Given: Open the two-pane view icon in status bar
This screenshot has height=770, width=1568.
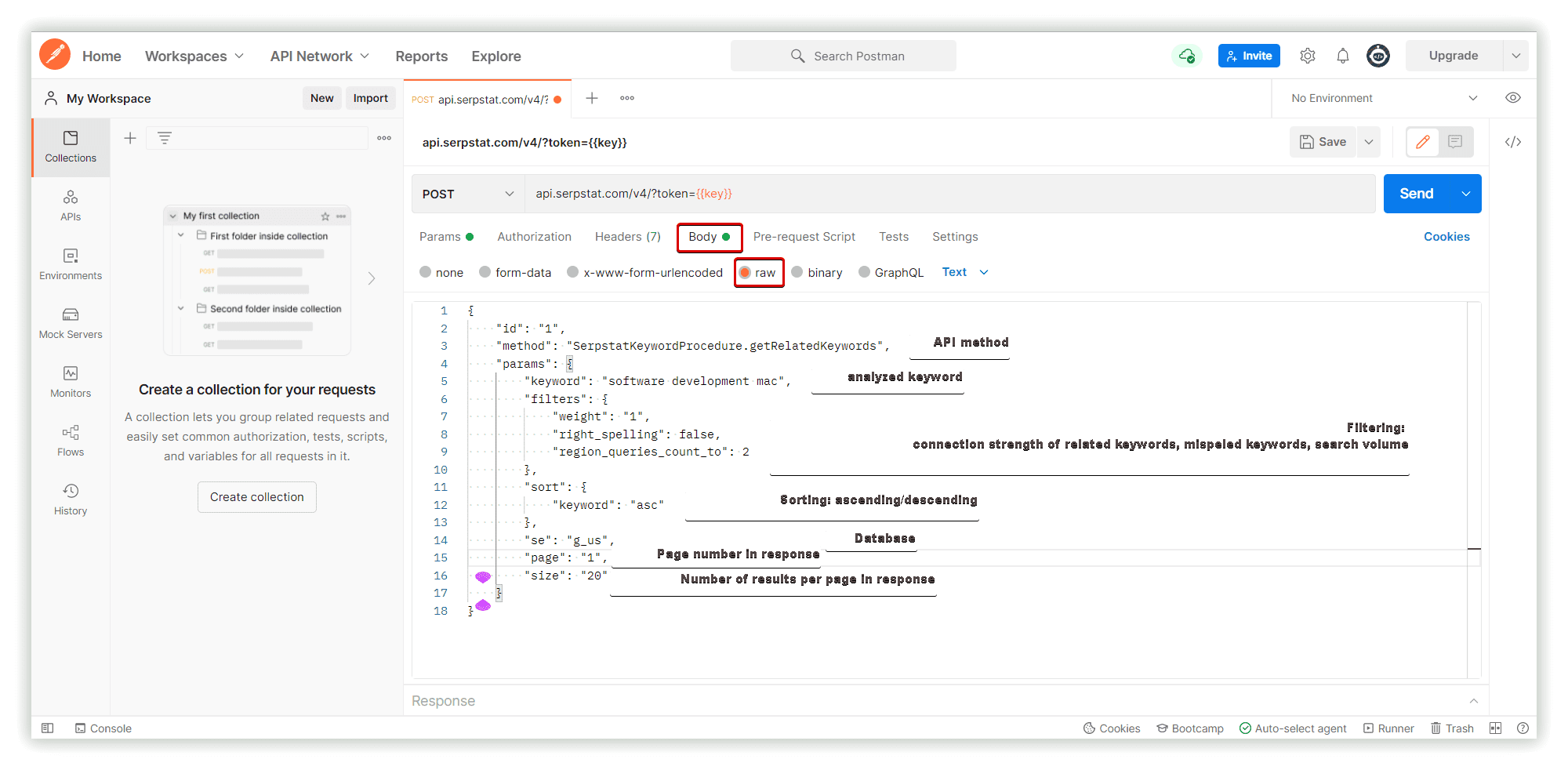Looking at the screenshot, I should 1496,728.
